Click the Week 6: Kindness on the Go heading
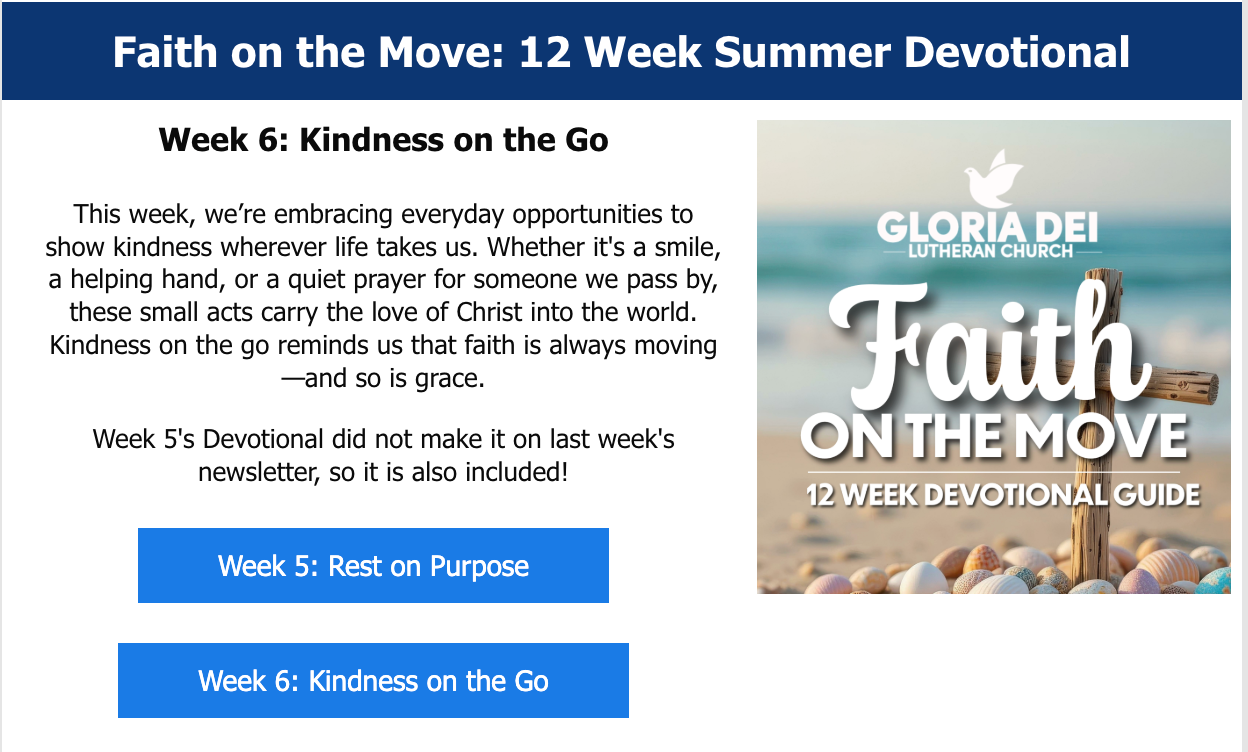This screenshot has width=1248, height=752. [x=383, y=139]
